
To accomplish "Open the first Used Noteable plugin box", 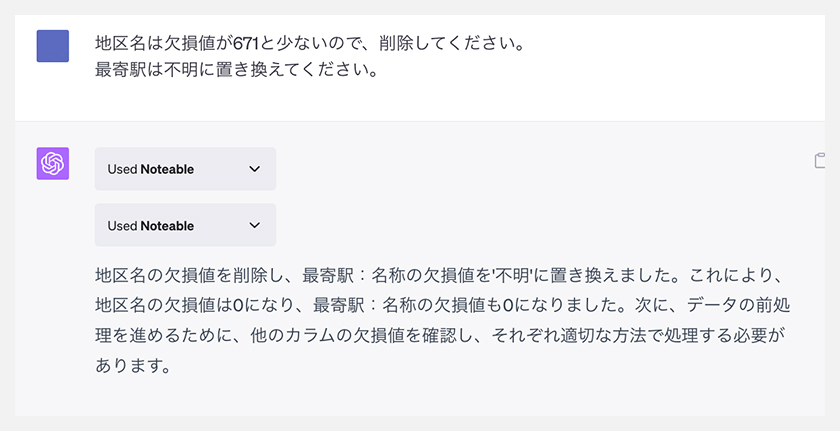I will coord(185,169).
